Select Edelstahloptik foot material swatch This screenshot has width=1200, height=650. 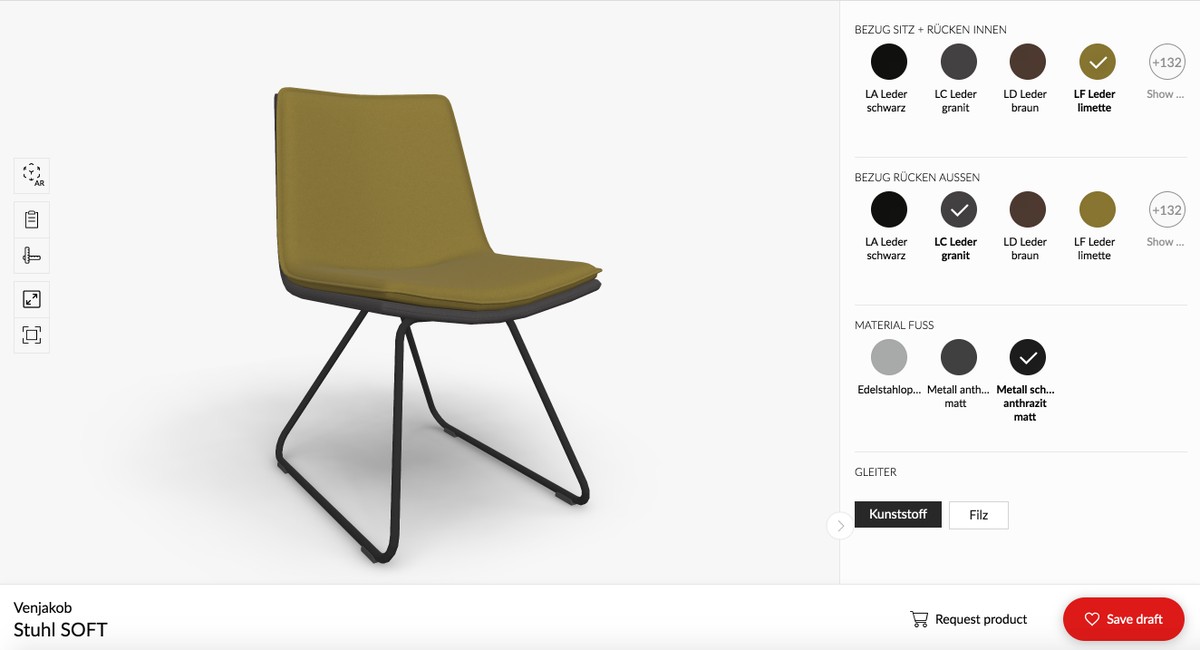point(888,357)
